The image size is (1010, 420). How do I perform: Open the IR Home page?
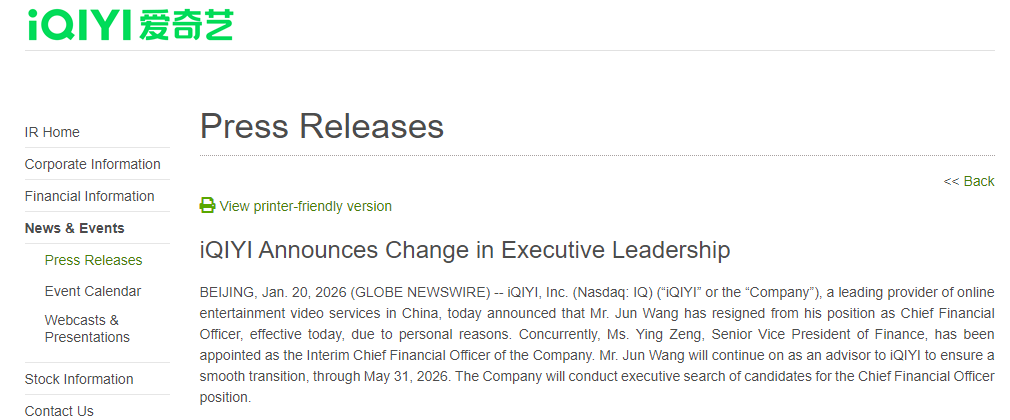point(52,132)
